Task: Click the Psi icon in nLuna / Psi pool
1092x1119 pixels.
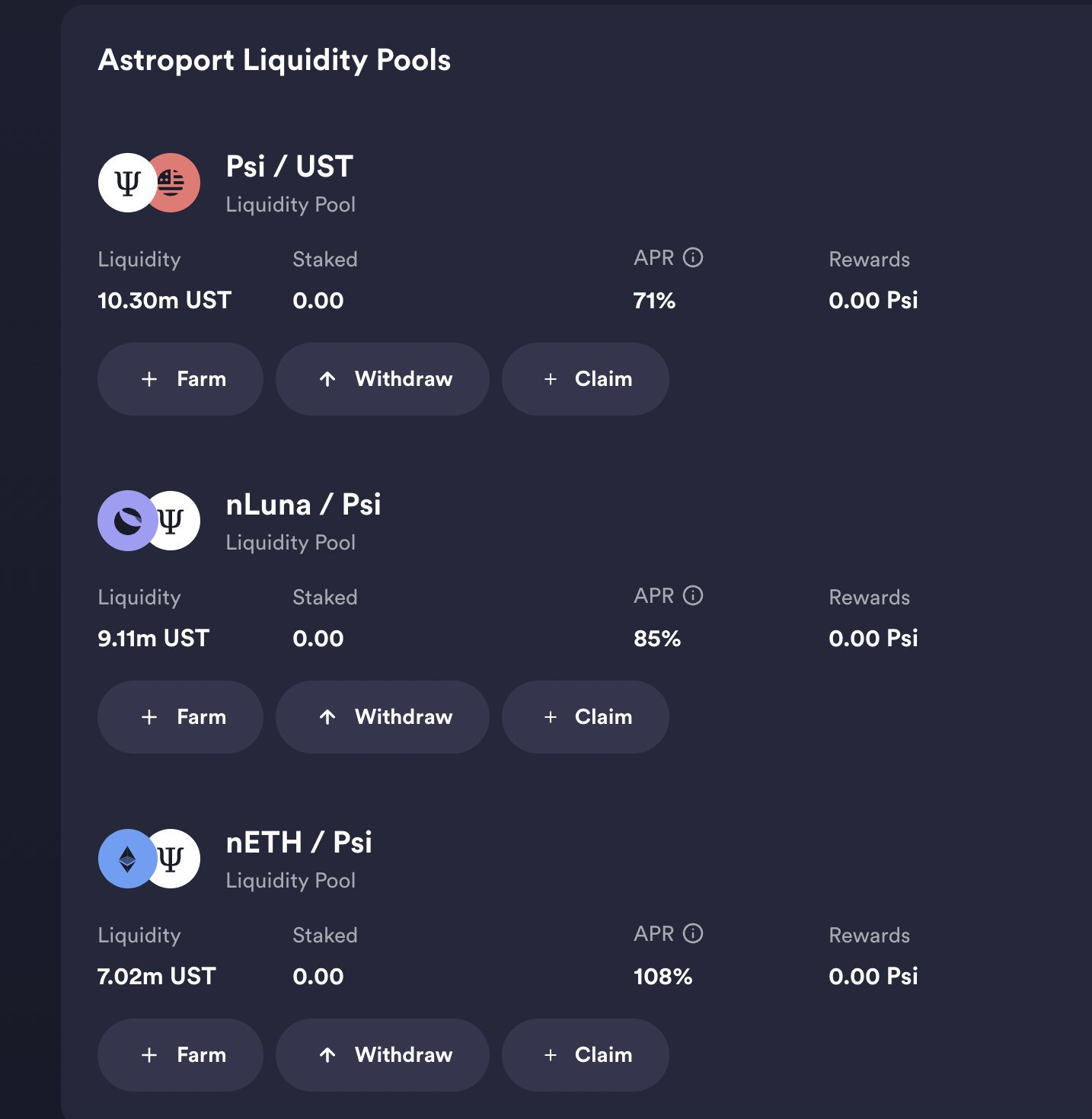Action: [x=175, y=521]
